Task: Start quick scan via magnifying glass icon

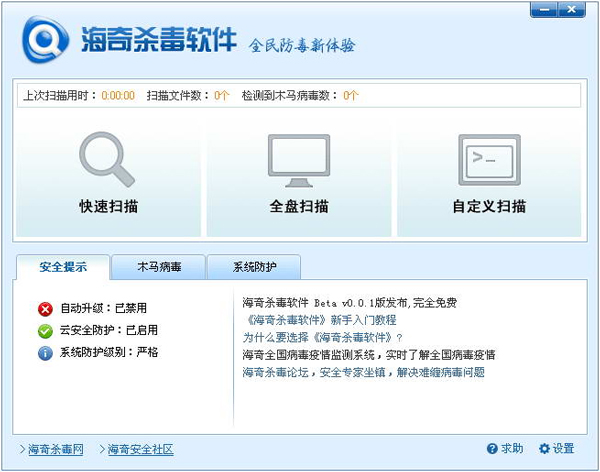Action: (x=107, y=159)
